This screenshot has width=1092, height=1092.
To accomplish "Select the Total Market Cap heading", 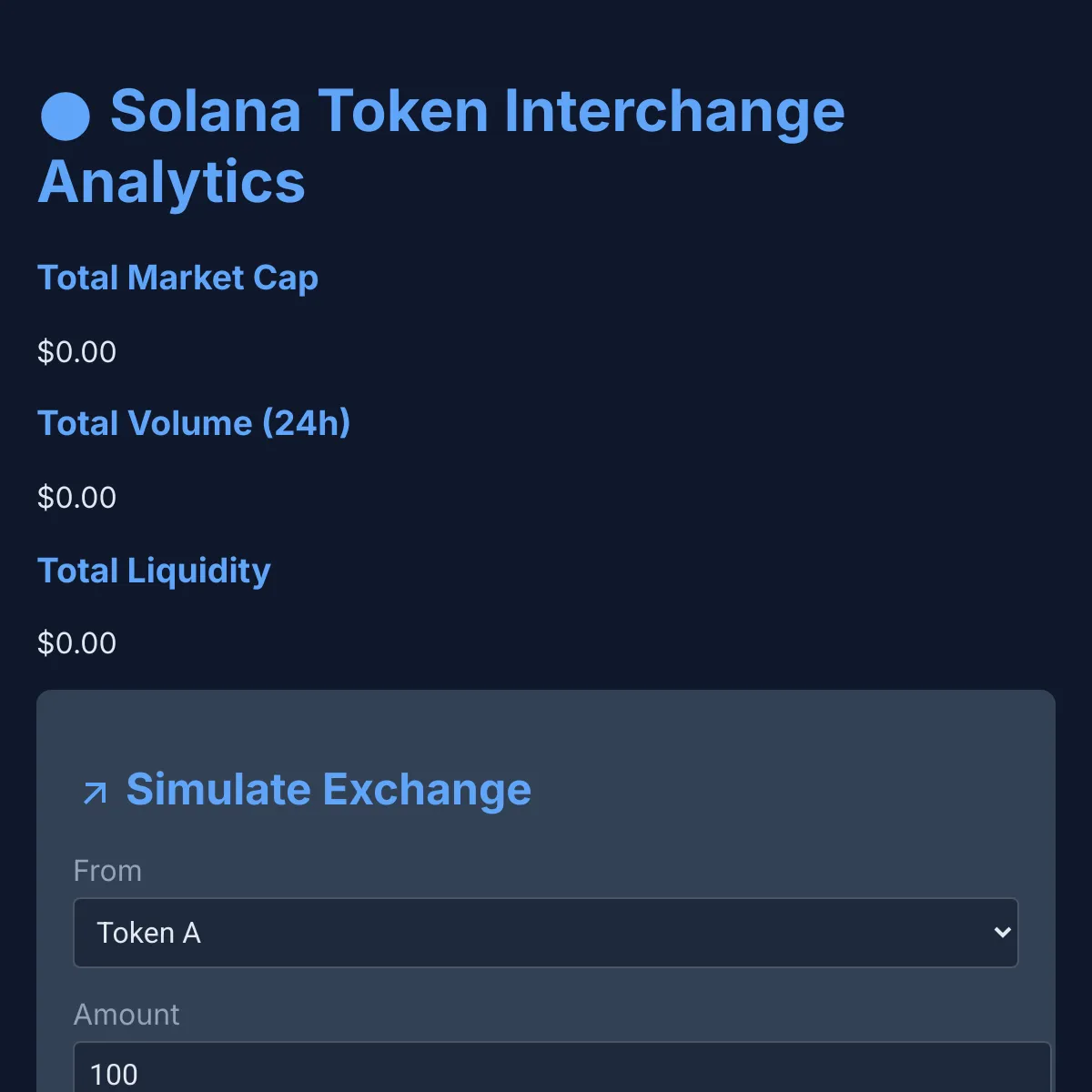I will [x=177, y=278].
